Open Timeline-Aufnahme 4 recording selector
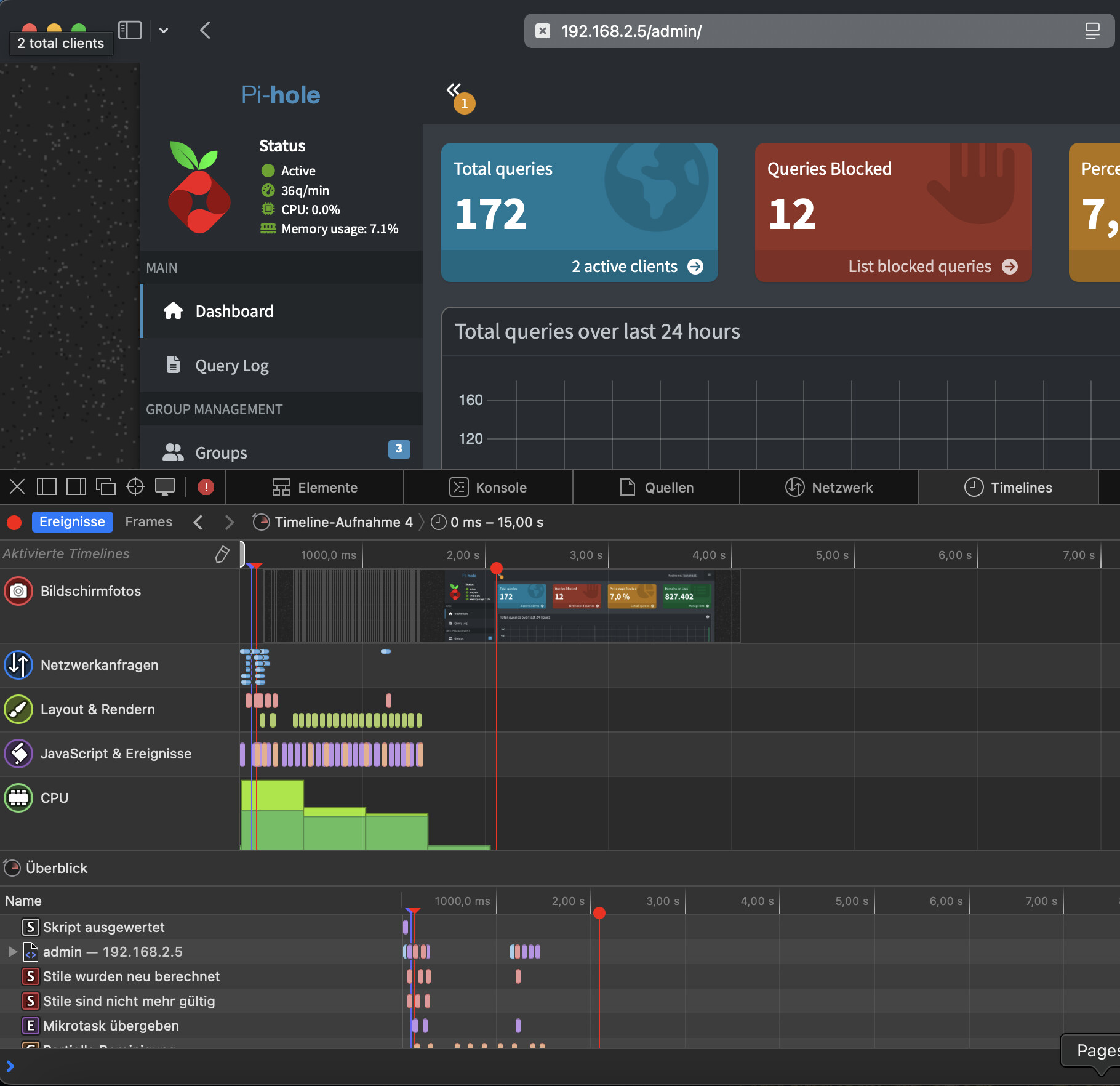 click(333, 522)
